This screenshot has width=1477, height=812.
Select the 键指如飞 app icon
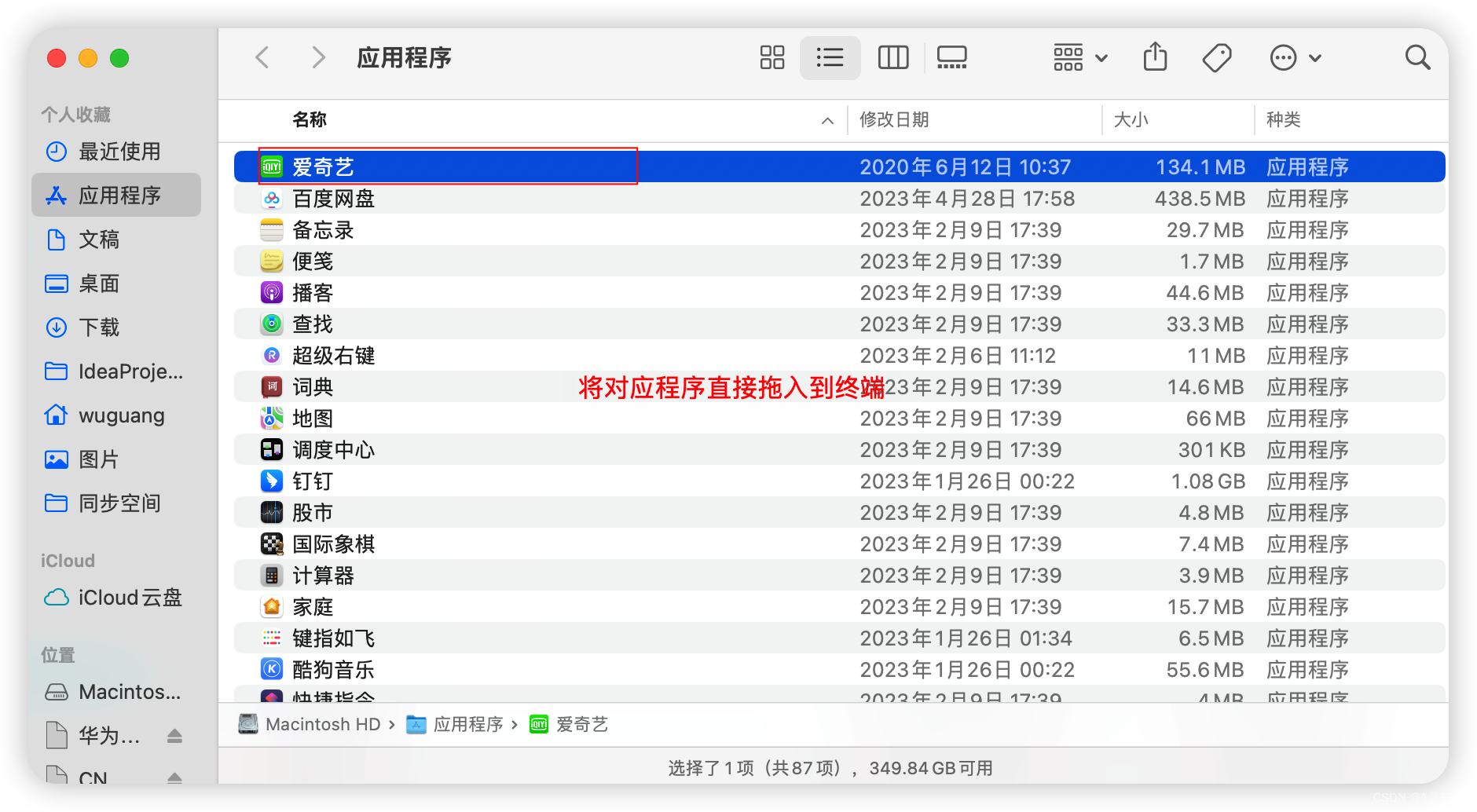tap(272, 638)
